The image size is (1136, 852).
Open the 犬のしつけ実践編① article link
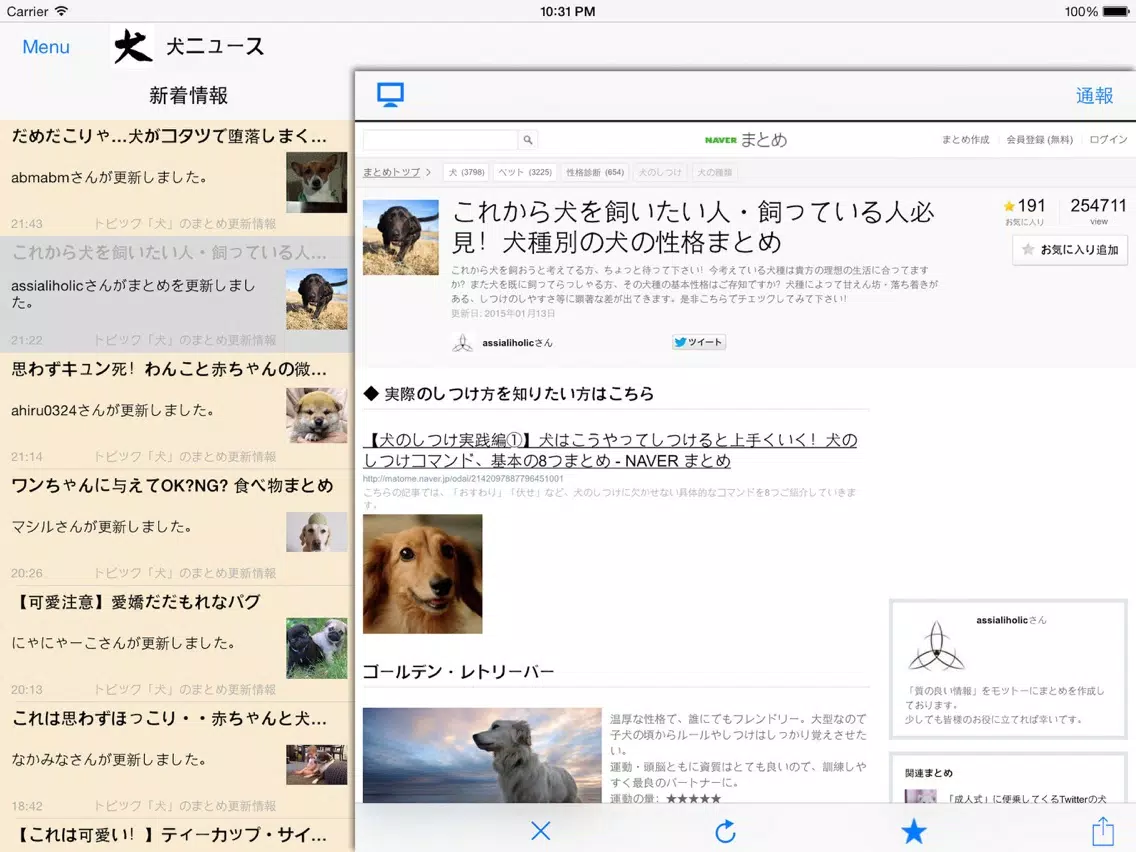pos(610,450)
